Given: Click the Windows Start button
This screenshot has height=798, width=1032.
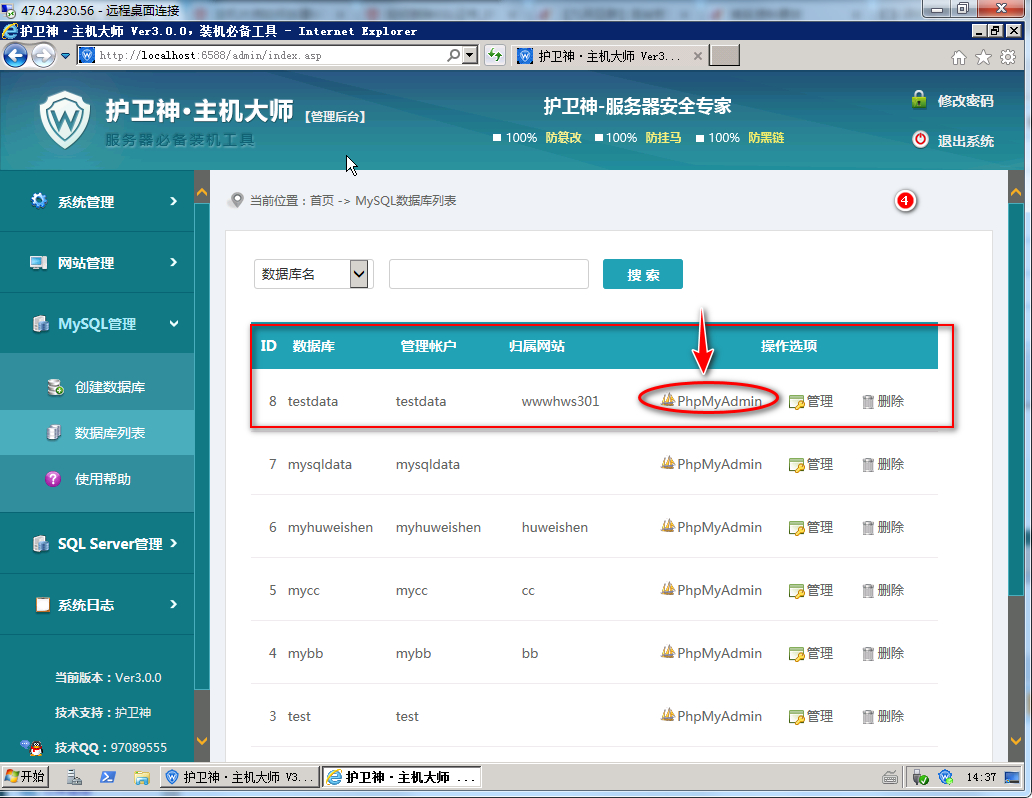Looking at the screenshot, I should pyautogui.click(x=26, y=776).
